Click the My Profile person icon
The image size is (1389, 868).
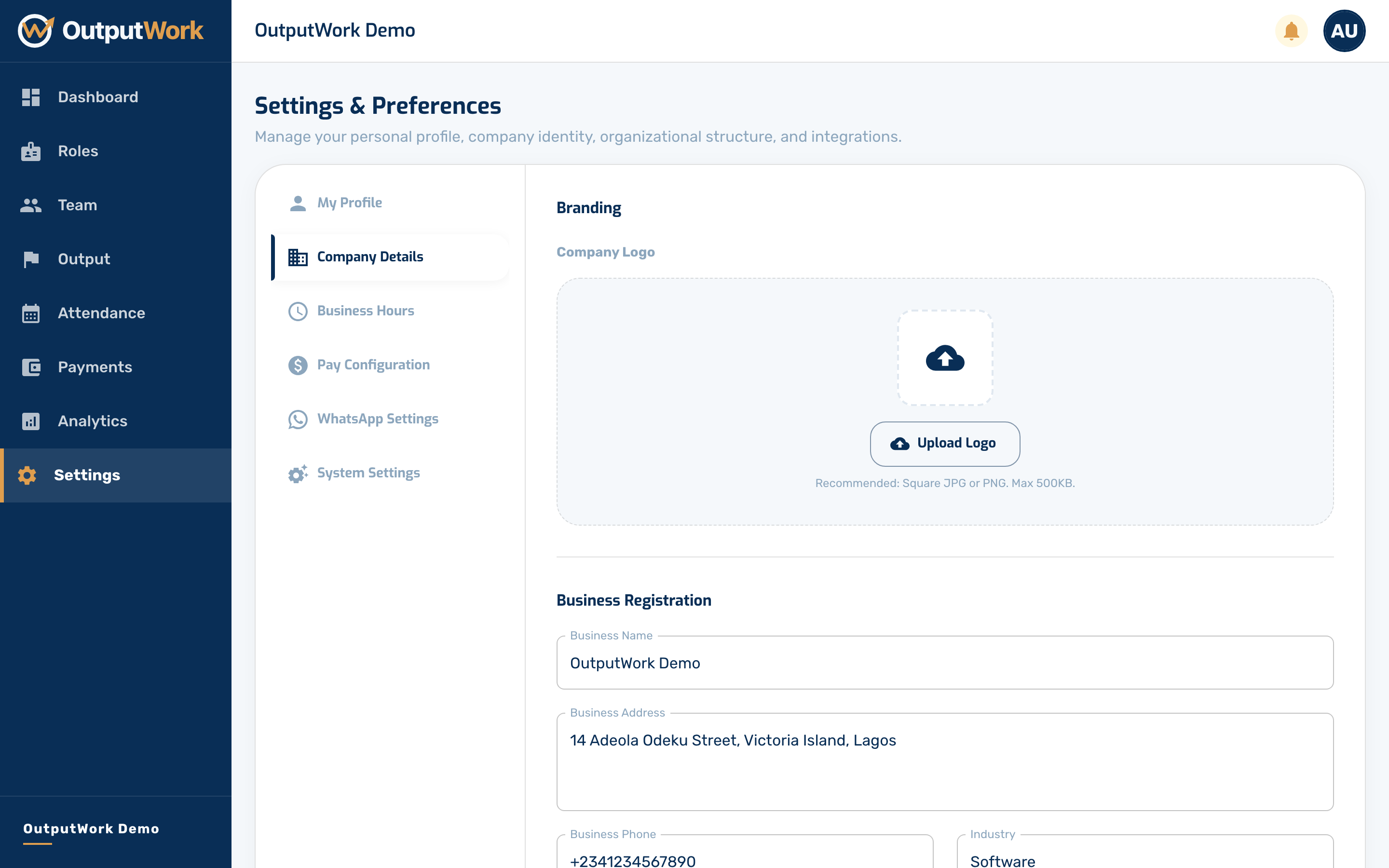(298, 203)
